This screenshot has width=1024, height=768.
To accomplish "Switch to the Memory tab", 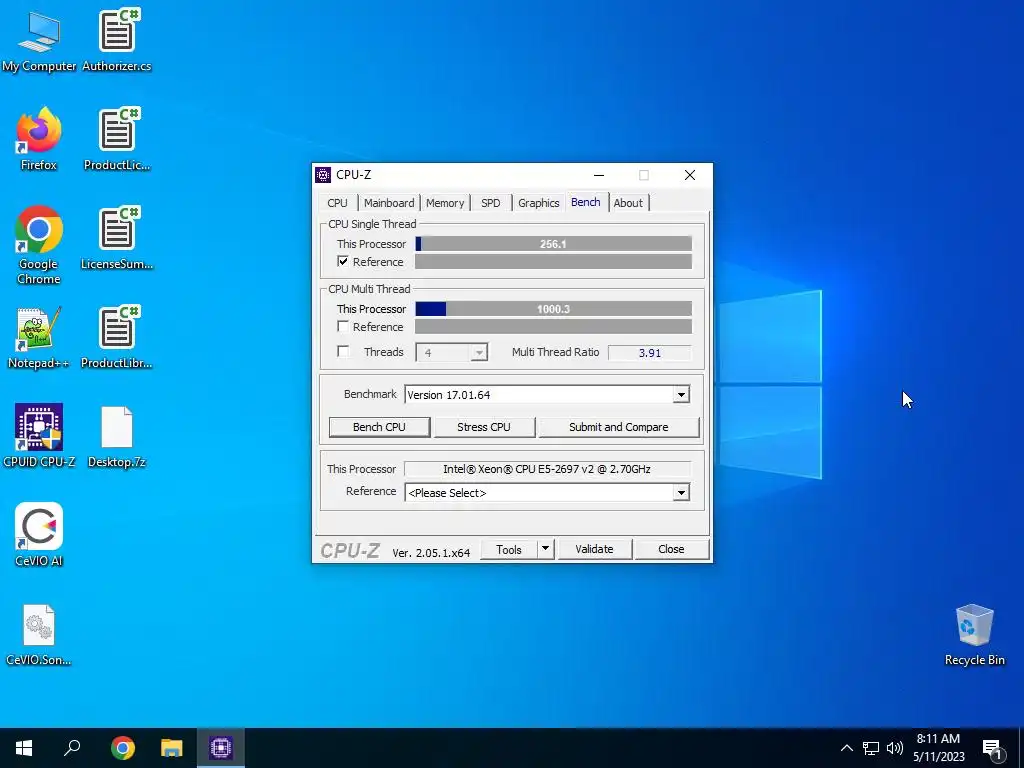I will point(445,203).
